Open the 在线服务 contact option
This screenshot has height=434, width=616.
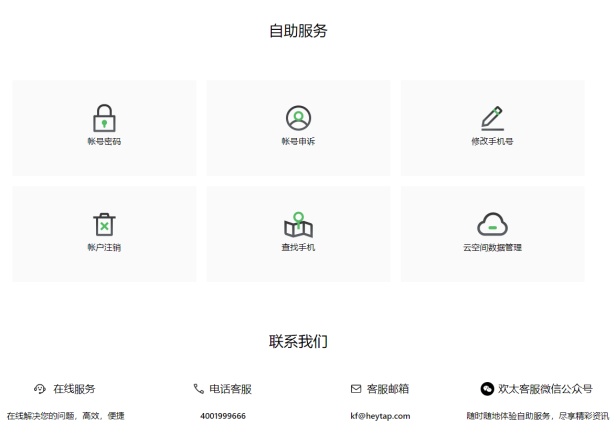click(74, 389)
